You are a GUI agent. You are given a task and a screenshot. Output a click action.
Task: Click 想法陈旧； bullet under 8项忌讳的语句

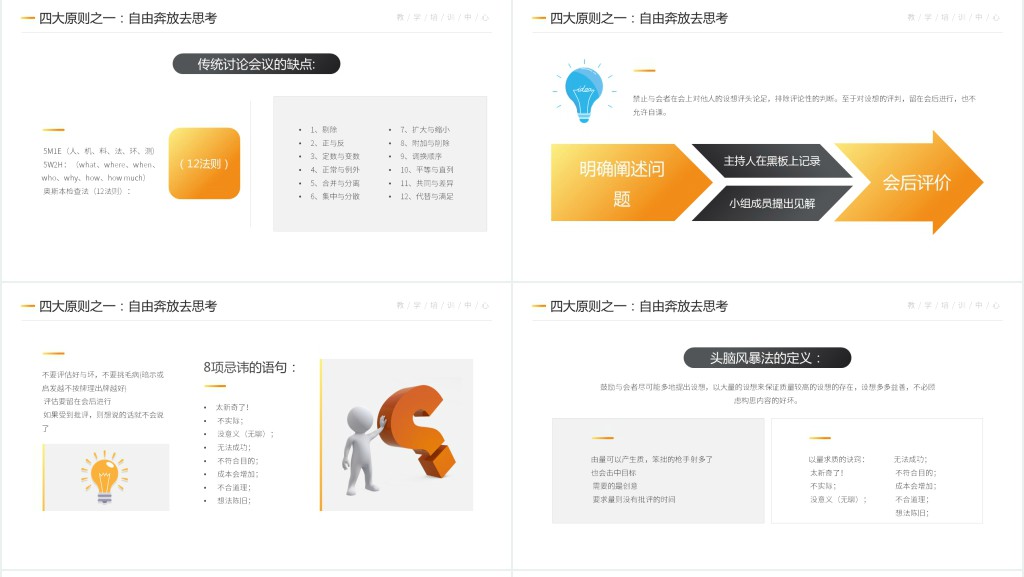[x=234, y=501]
